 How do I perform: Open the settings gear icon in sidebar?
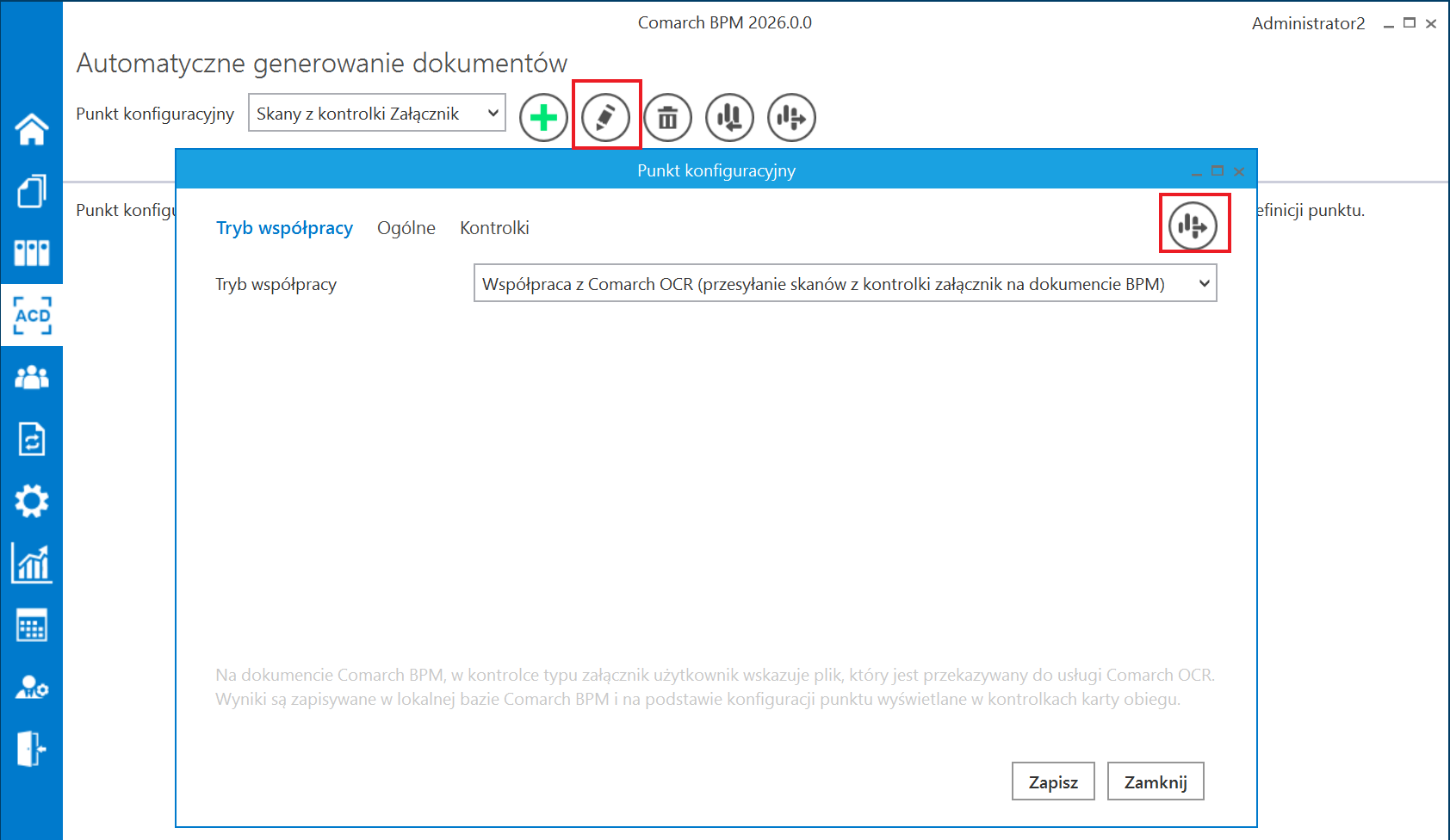(32, 501)
